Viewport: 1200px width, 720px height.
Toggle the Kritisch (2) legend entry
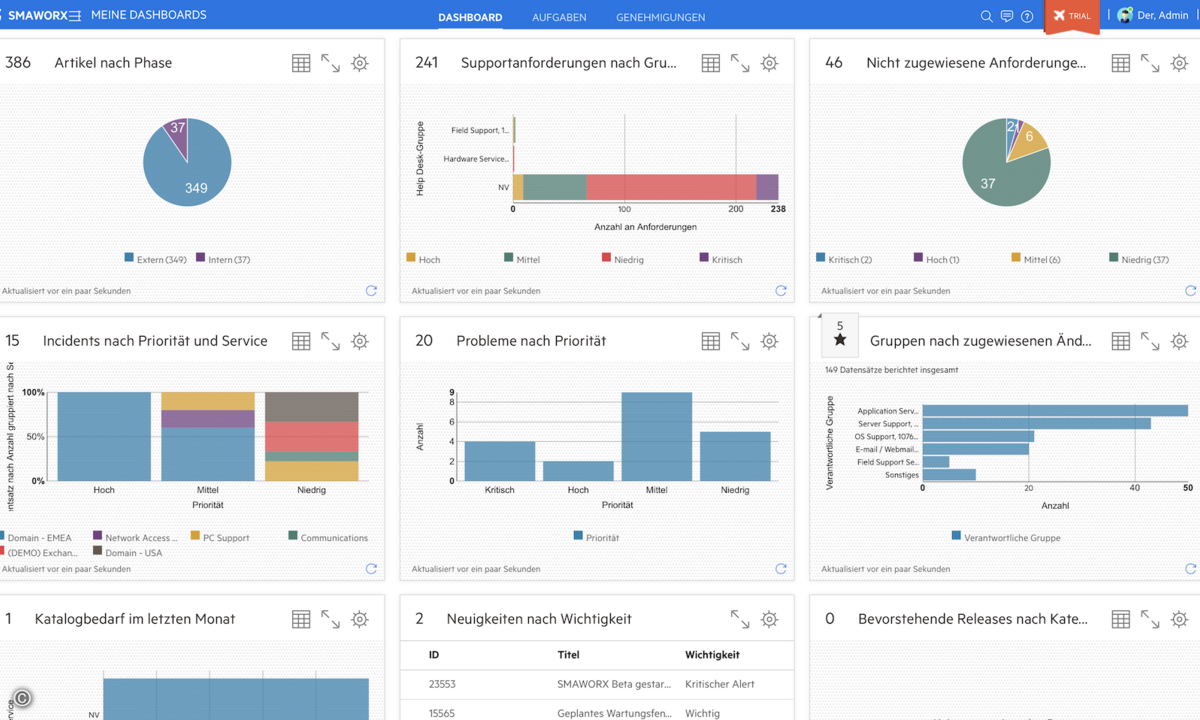pyautogui.click(x=844, y=259)
